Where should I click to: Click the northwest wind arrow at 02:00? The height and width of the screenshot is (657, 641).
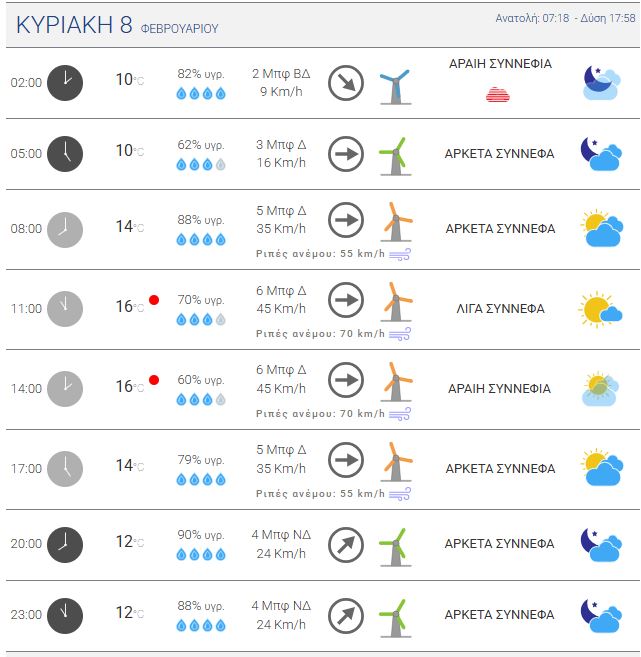[346, 82]
